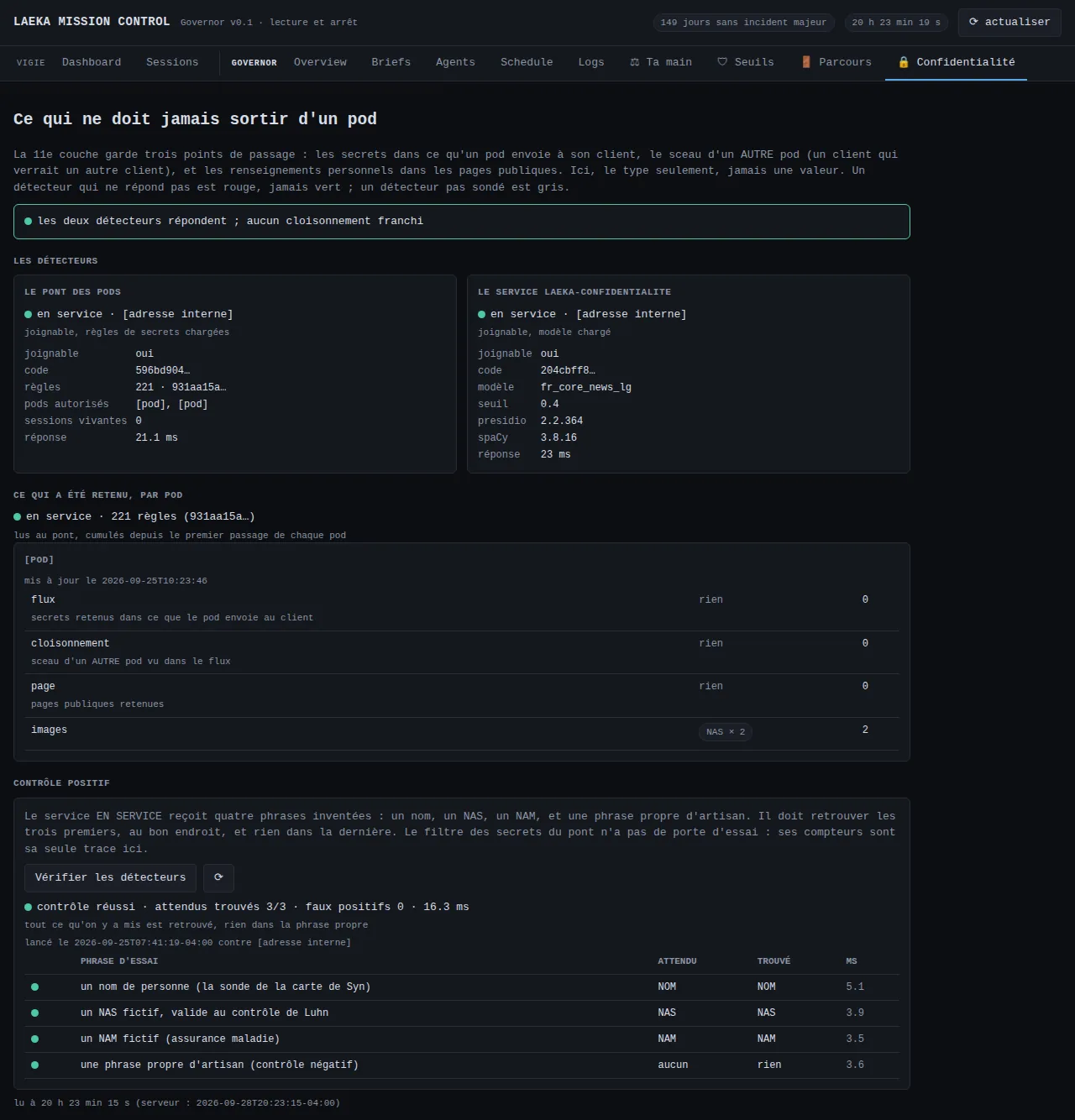Click the 'pods autorisés' value '[pod], [pod]'

[x=172, y=404]
